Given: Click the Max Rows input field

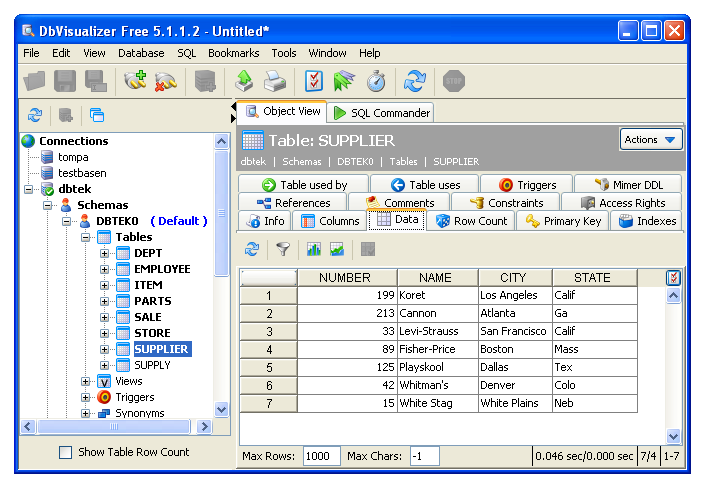Looking at the screenshot, I should [x=321, y=456].
